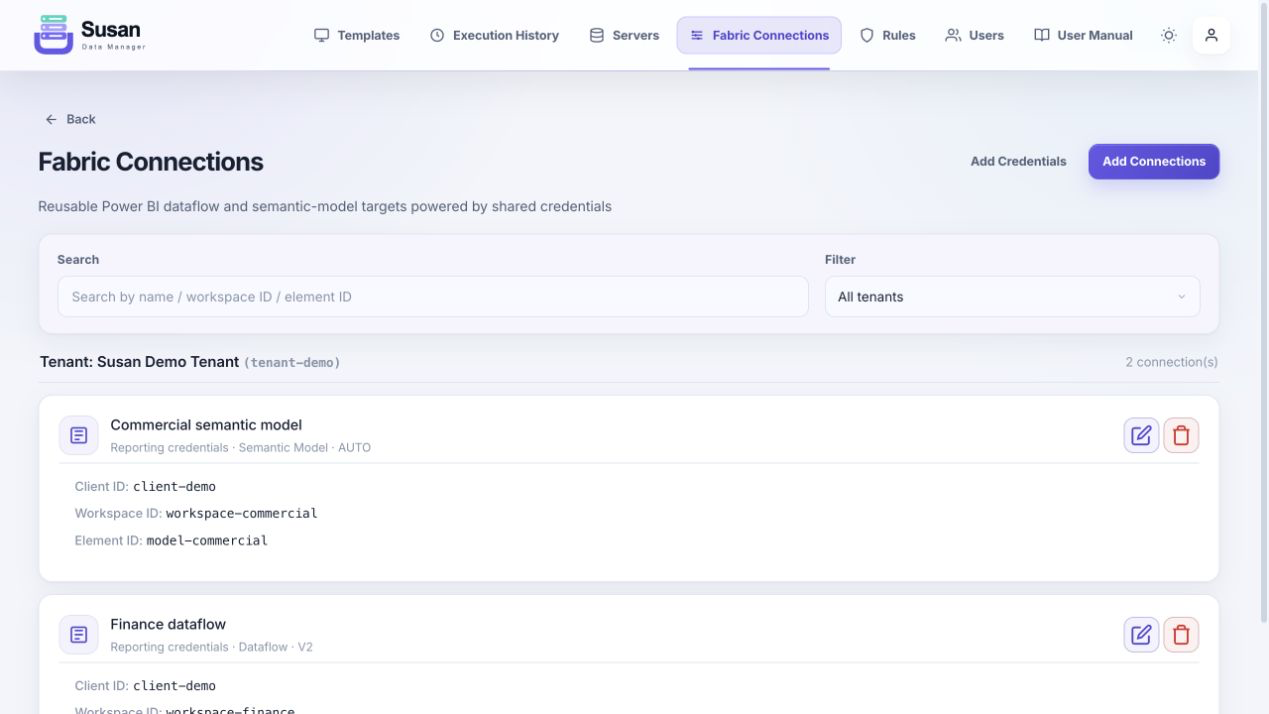
Task: Open the user profile menu icon
Action: [1211, 35]
